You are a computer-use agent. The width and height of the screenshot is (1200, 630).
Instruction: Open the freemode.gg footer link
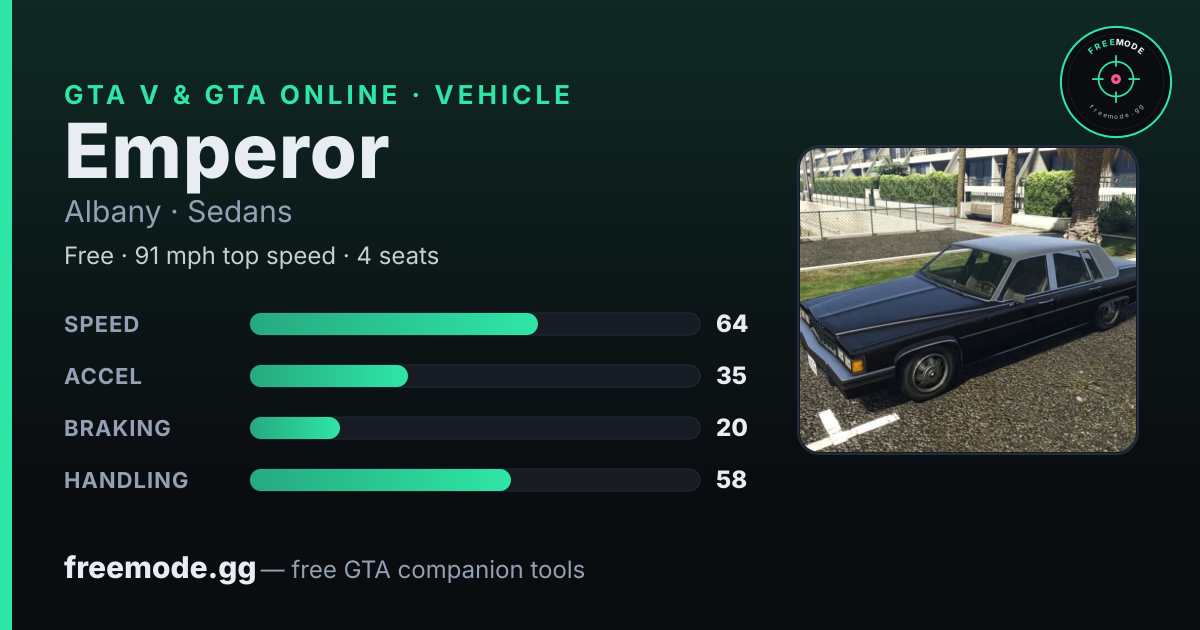tap(160, 569)
